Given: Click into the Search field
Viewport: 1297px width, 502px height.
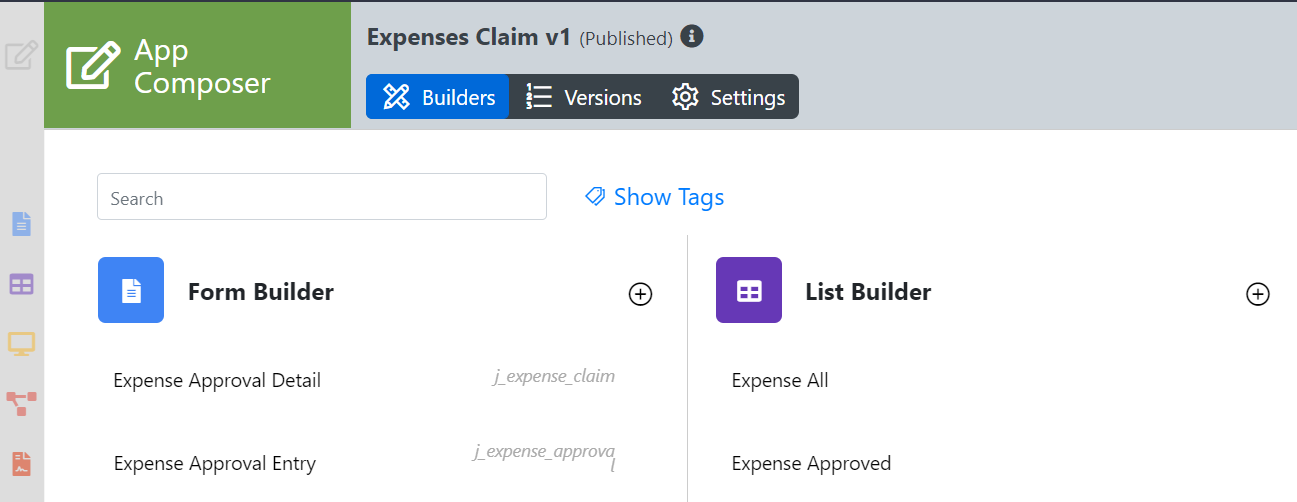Looking at the screenshot, I should tap(321, 197).
